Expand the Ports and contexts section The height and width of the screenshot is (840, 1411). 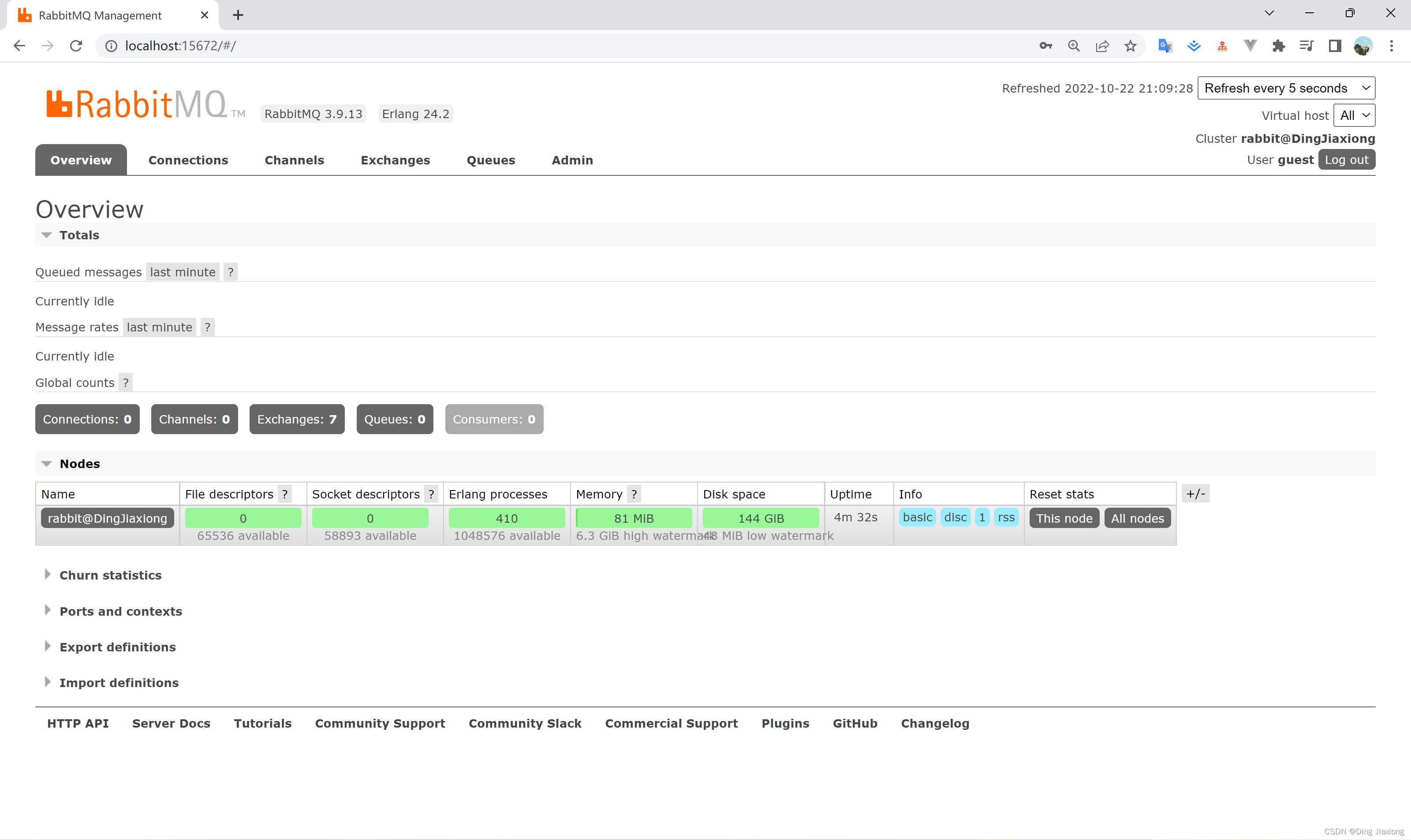120,611
